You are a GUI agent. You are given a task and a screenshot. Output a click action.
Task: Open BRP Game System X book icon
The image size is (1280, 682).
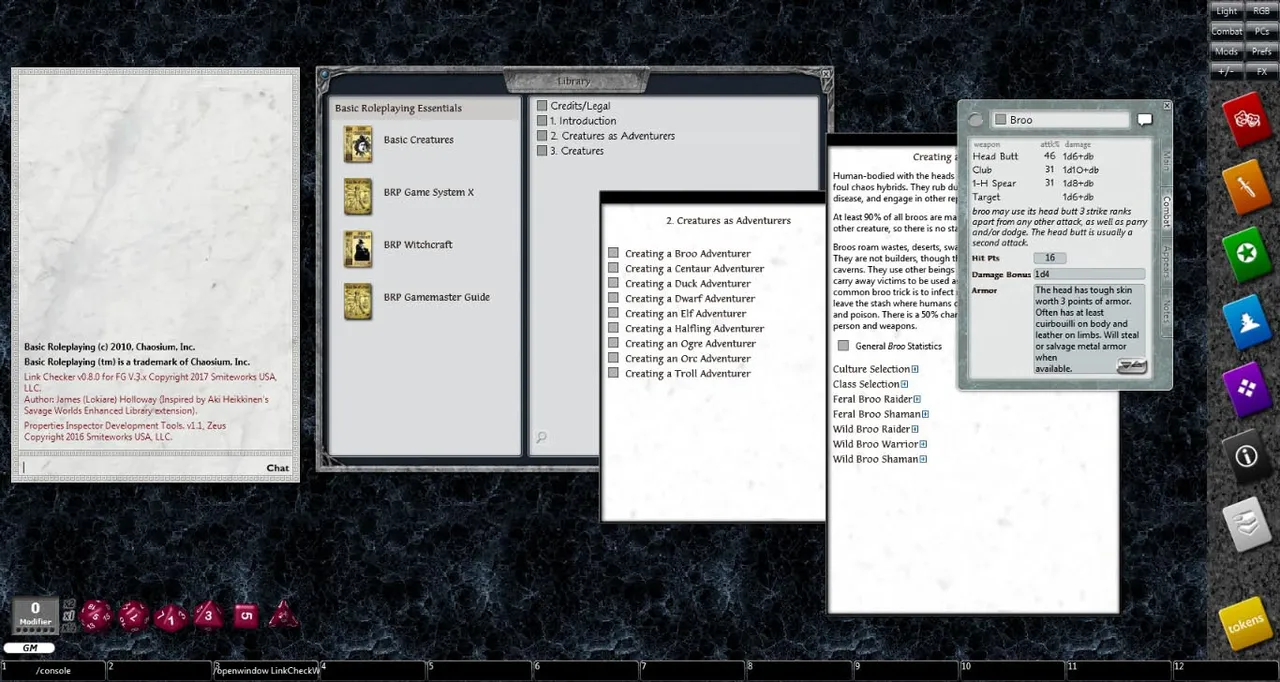tap(358, 196)
